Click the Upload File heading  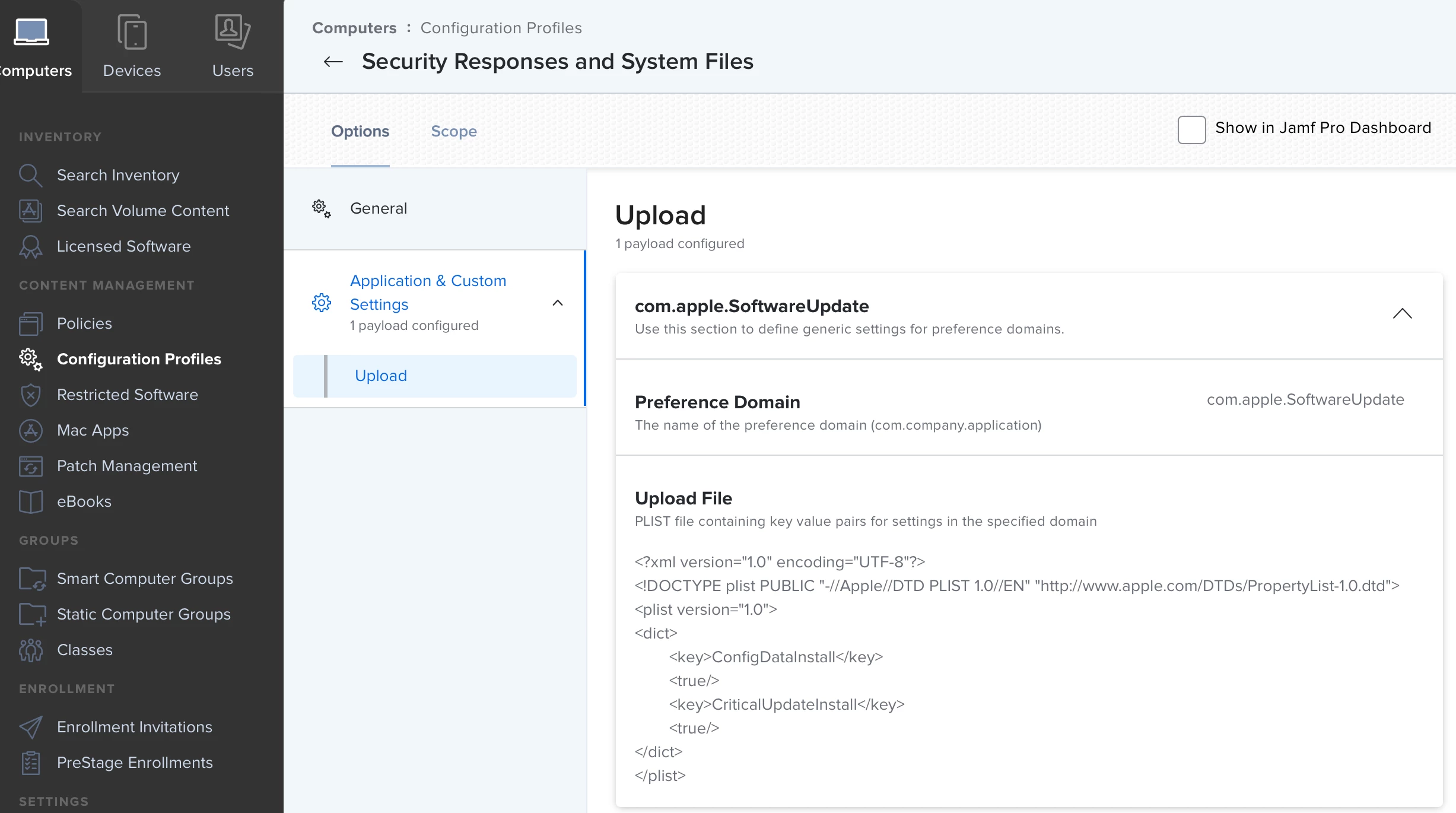(684, 498)
